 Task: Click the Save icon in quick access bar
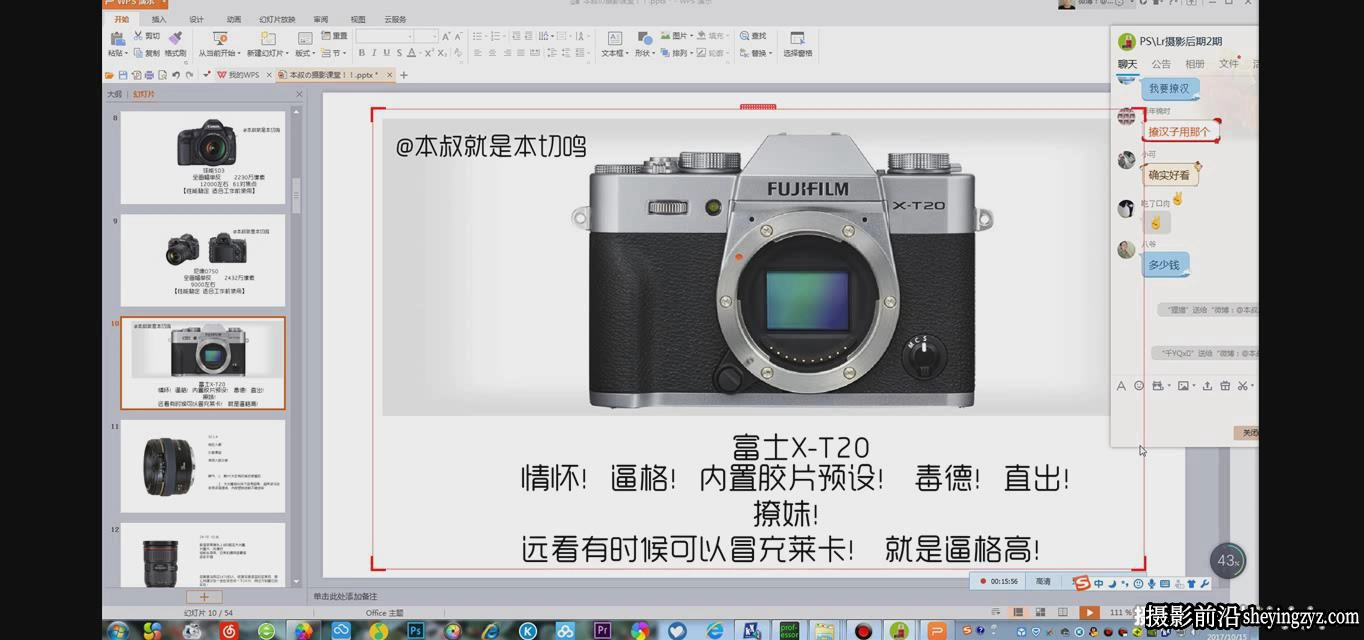(123, 75)
